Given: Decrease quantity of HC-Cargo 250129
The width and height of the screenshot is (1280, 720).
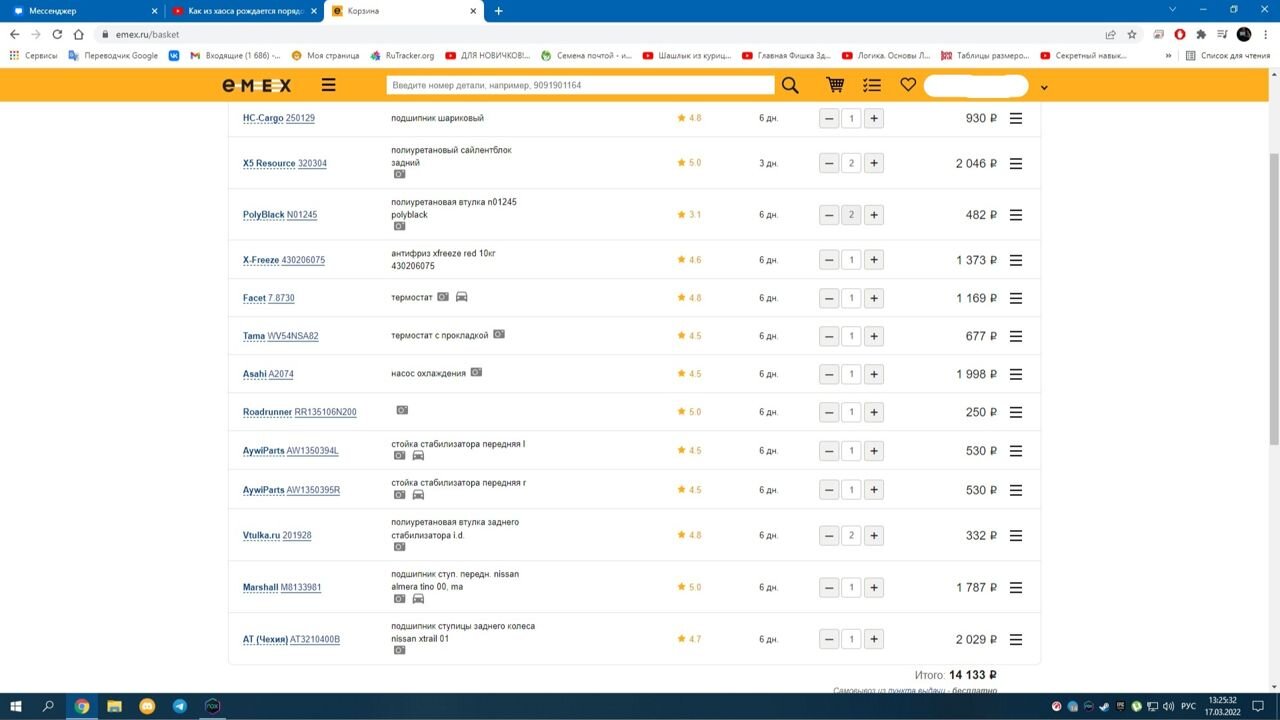Looking at the screenshot, I should [829, 118].
